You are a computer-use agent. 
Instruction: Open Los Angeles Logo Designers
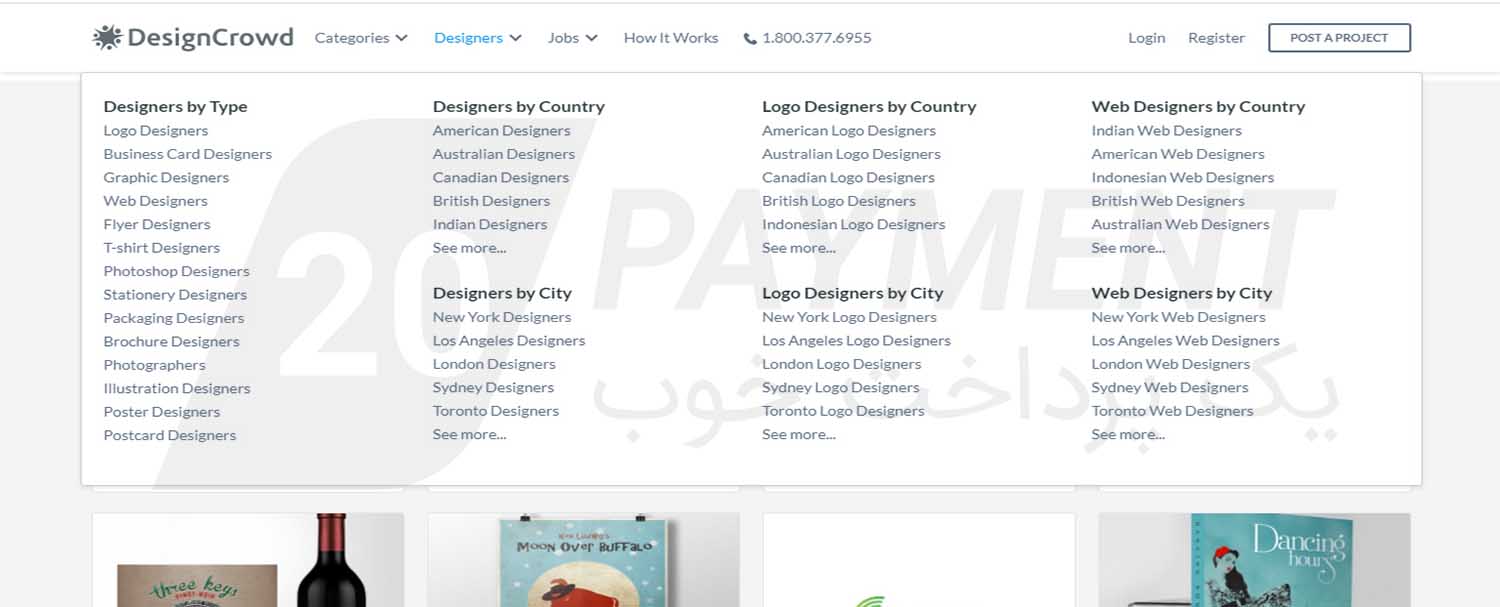(856, 341)
